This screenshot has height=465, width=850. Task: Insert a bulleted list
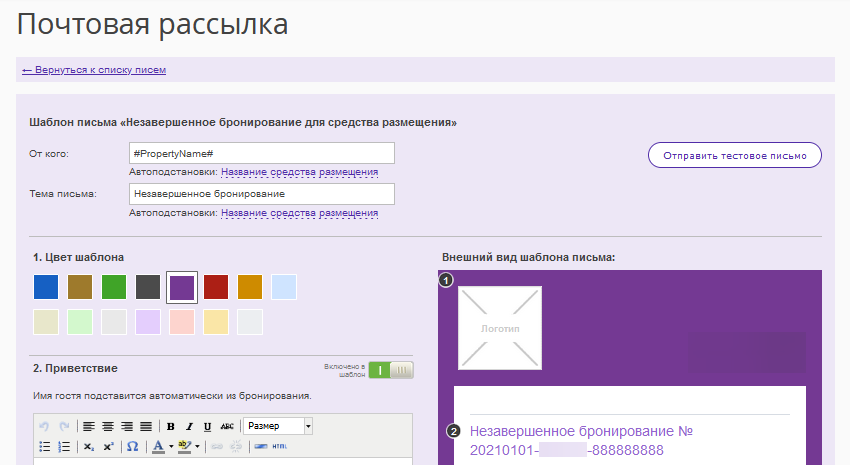(44, 447)
